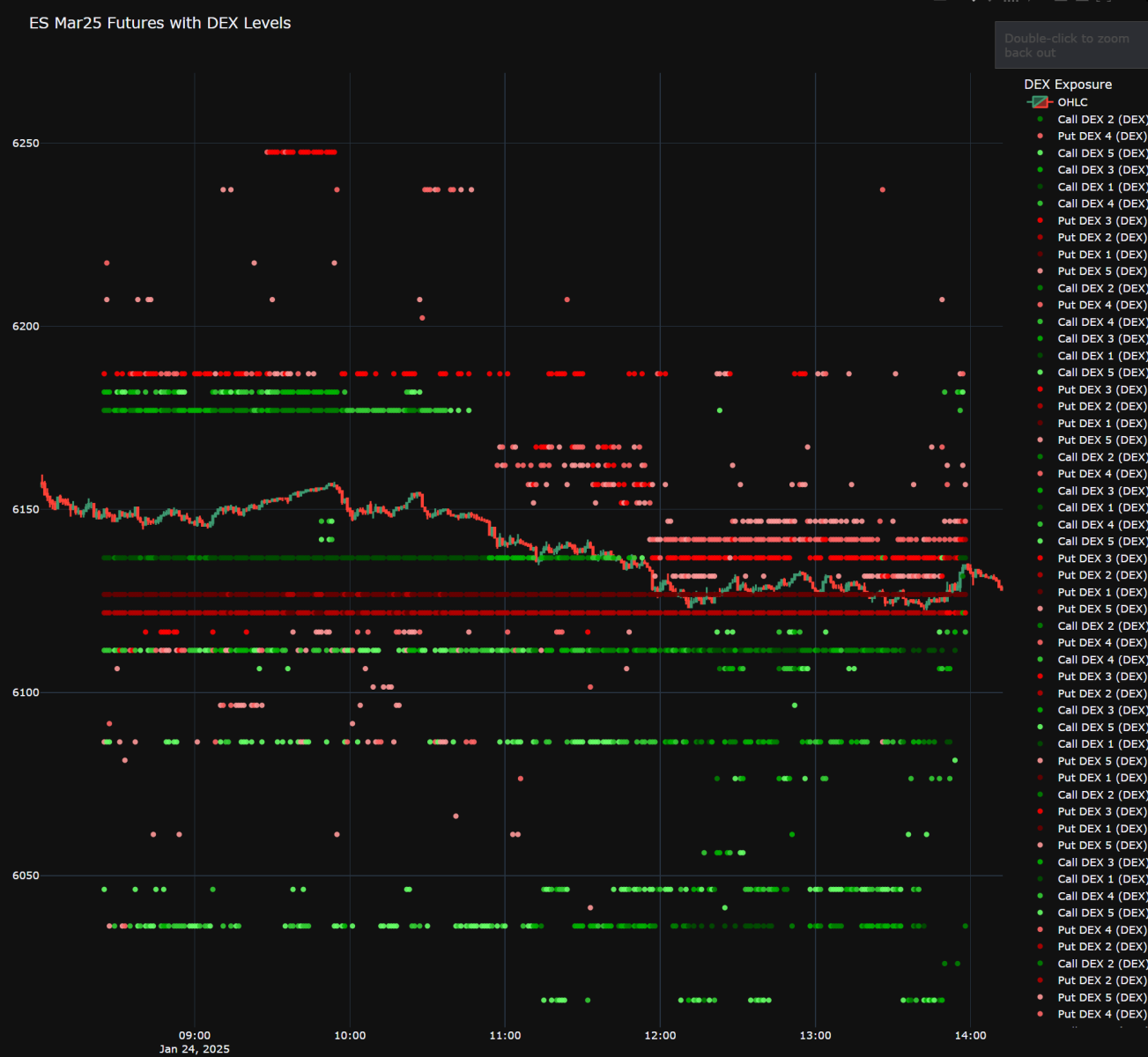Click the 'Jan 24, 2025' date label
The width and height of the screenshot is (1148, 1057).
coord(195,1049)
